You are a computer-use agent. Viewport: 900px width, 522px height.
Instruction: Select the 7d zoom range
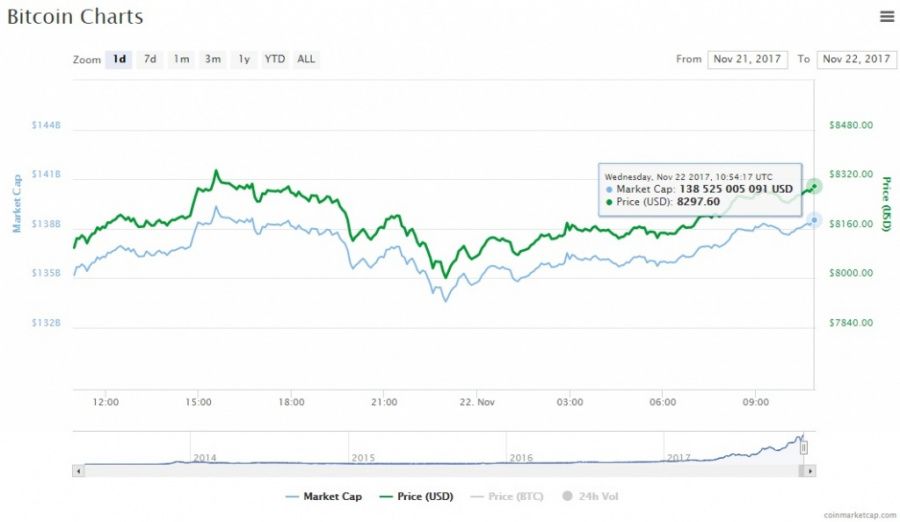click(x=150, y=59)
